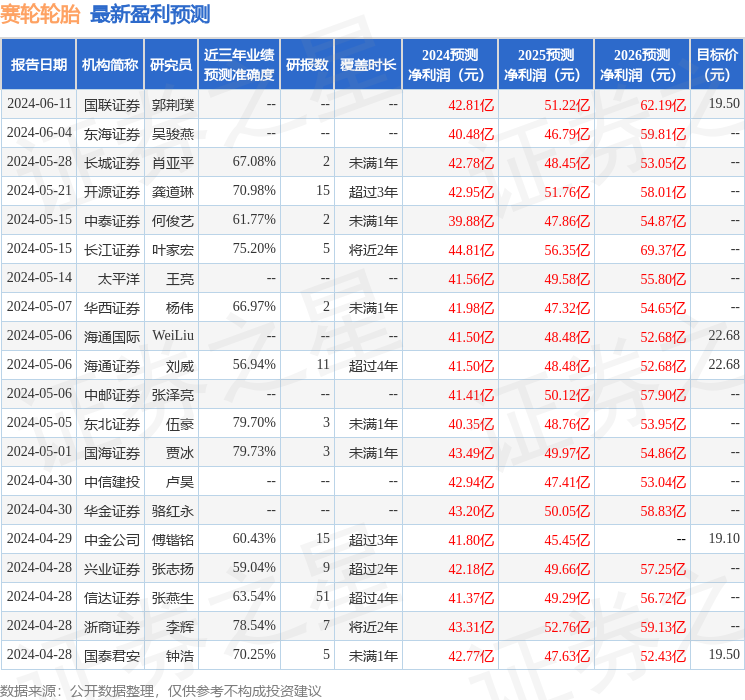Select the 研究员 column header
This screenshot has height=700, width=745.
(x=171, y=65)
